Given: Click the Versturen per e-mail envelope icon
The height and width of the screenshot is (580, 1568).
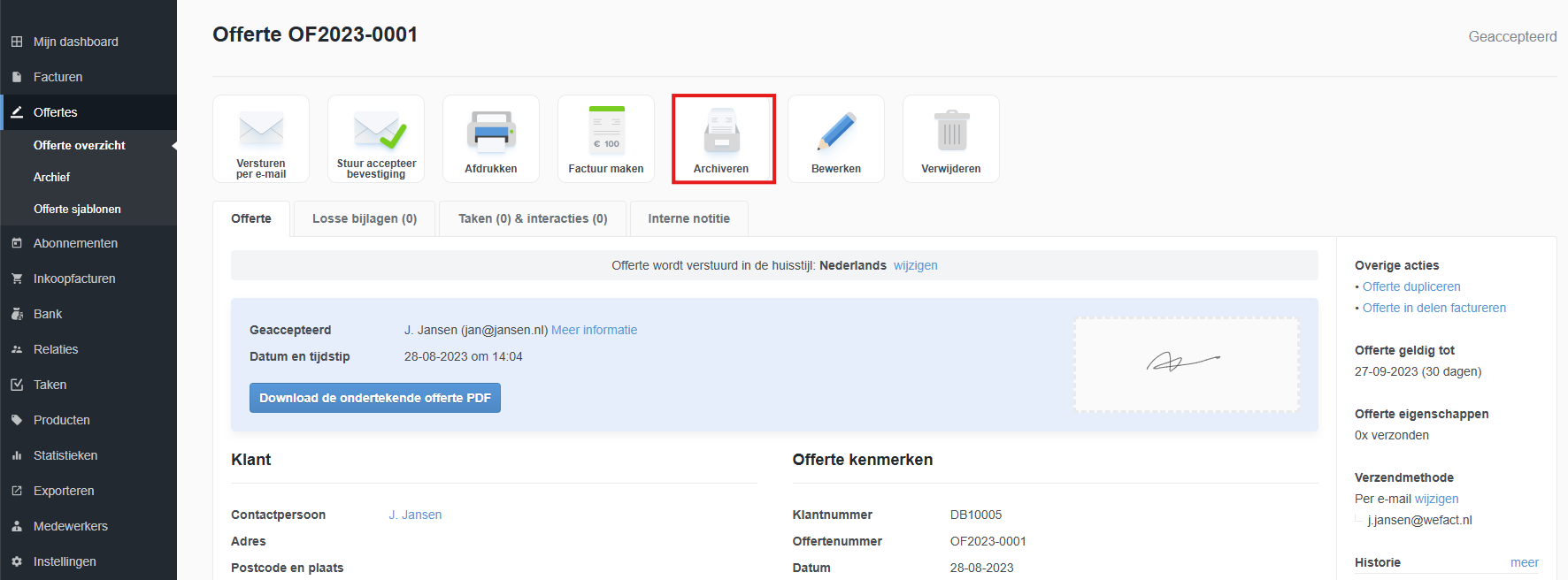Looking at the screenshot, I should (x=261, y=131).
